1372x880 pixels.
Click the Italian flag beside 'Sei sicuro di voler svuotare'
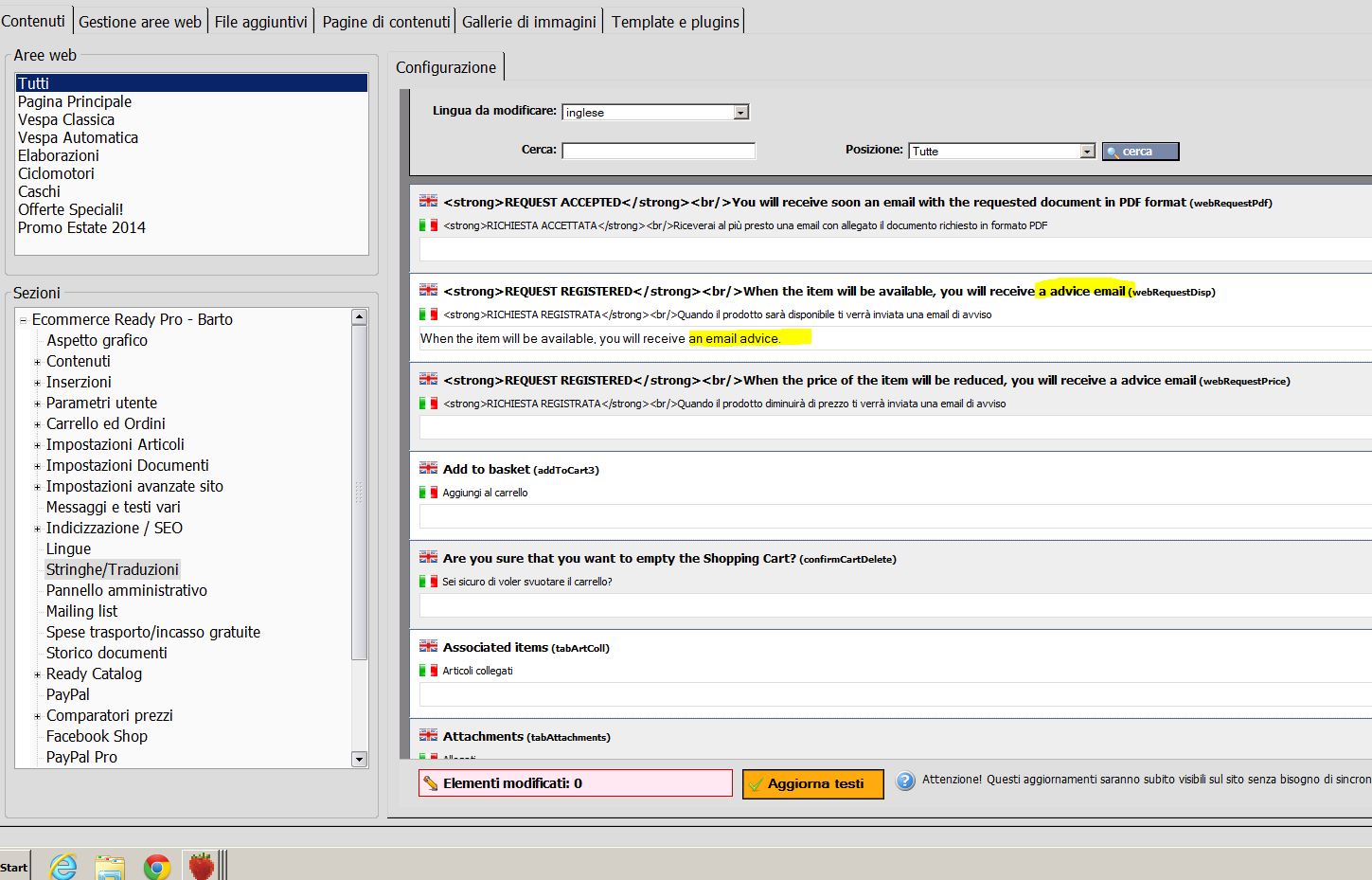pyautogui.click(x=429, y=582)
